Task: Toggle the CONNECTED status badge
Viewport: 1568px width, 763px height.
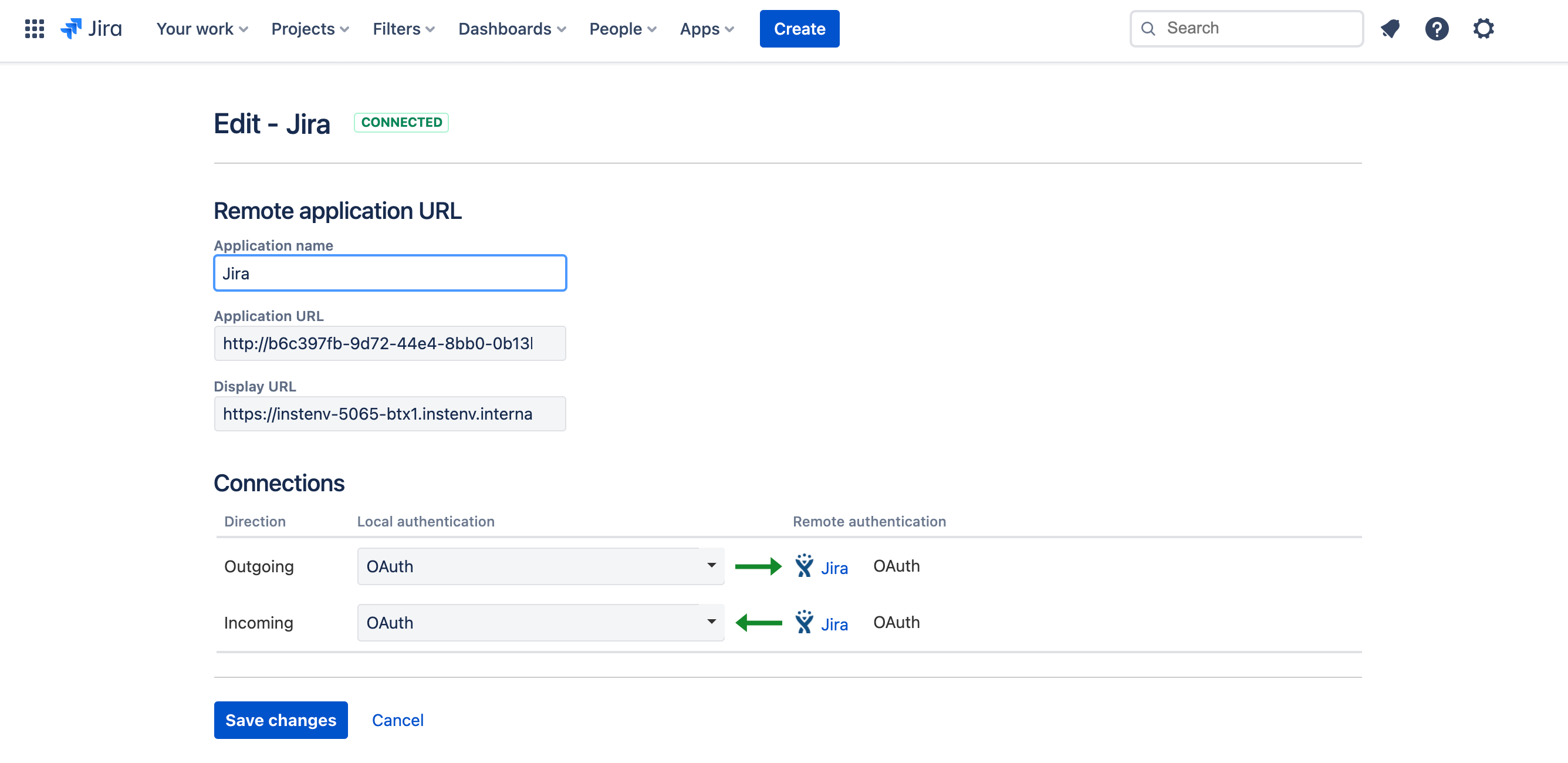Action: click(x=403, y=122)
